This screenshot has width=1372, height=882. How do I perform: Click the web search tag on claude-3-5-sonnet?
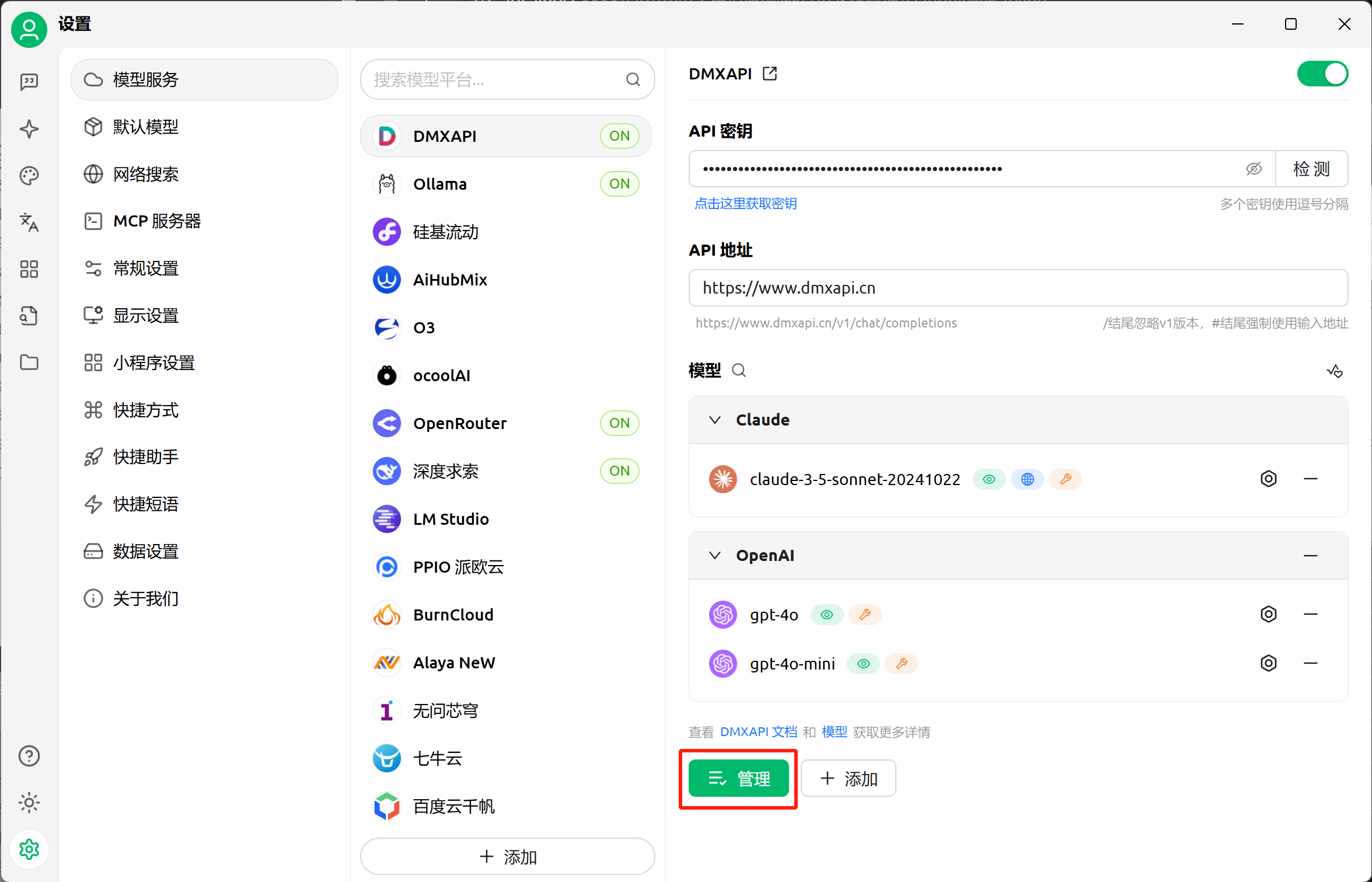[1028, 479]
